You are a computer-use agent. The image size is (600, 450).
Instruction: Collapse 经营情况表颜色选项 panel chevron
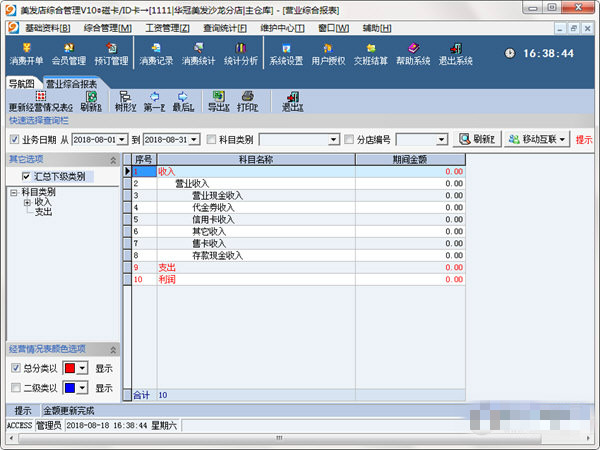(x=113, y=350)
